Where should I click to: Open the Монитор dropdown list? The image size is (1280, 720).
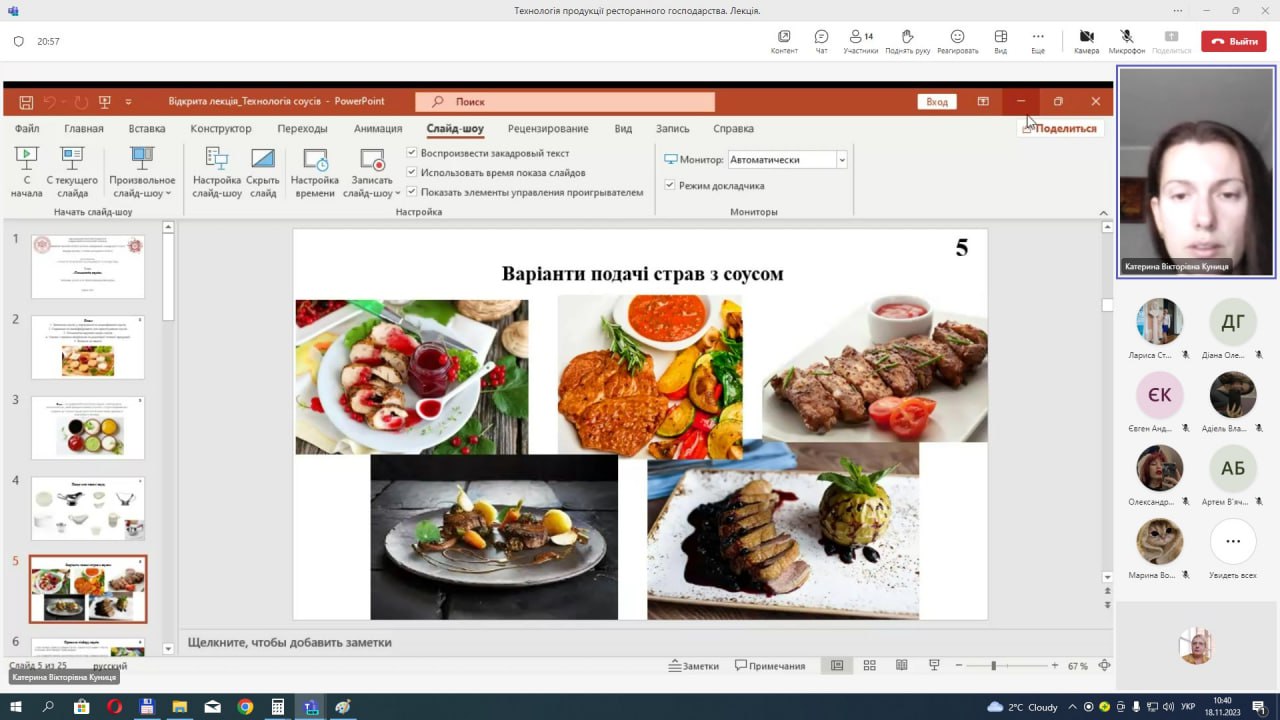841,160
